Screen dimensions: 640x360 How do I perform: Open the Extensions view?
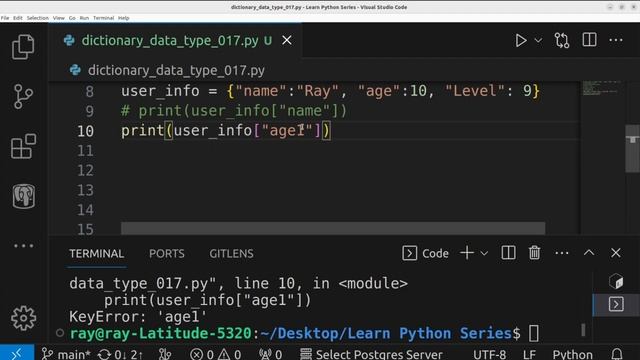point(23,146)
